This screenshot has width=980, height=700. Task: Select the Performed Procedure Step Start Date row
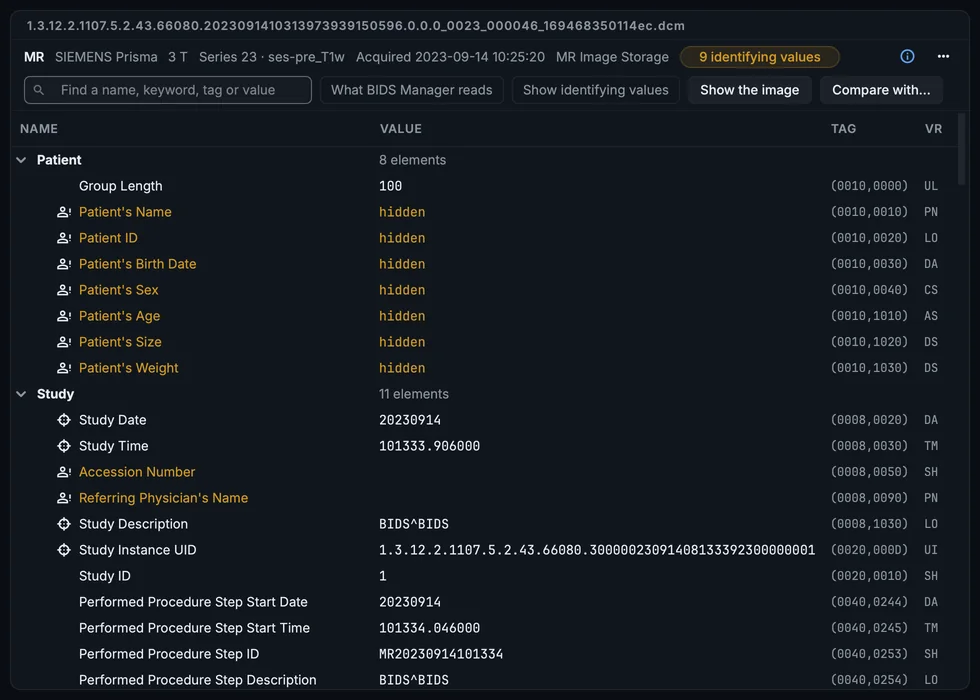484,602
